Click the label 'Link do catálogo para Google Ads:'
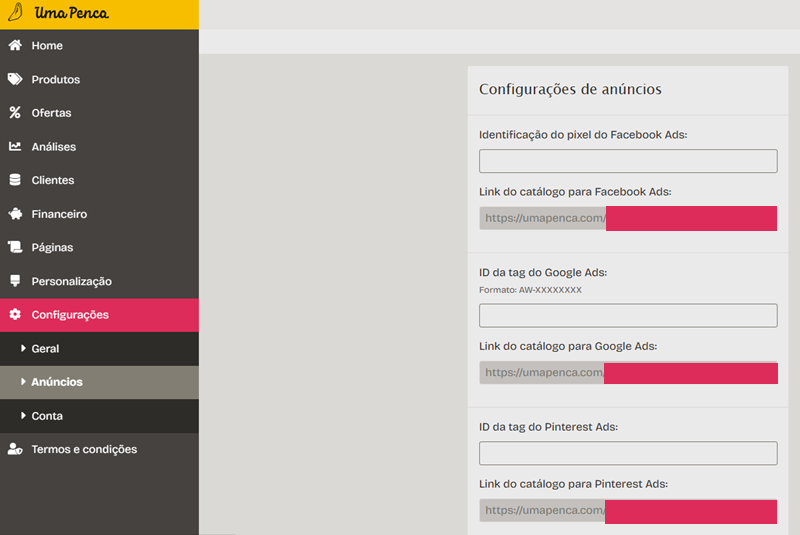Viewport: 800px width, 535px height. tap(568, 346)
